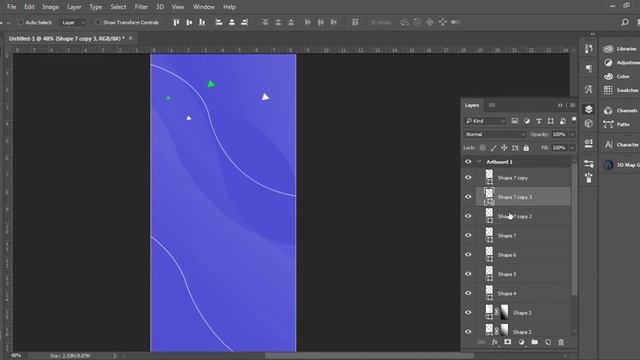Create a new fill or adjustment layer
Image resolution: width=640 pixels, height=360 pixels.
click(521, 342)
